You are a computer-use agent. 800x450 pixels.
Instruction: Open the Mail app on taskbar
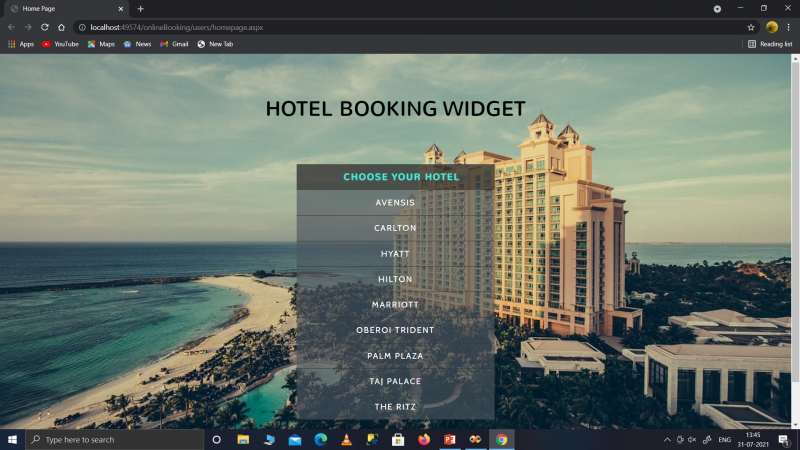click(295, 439)
